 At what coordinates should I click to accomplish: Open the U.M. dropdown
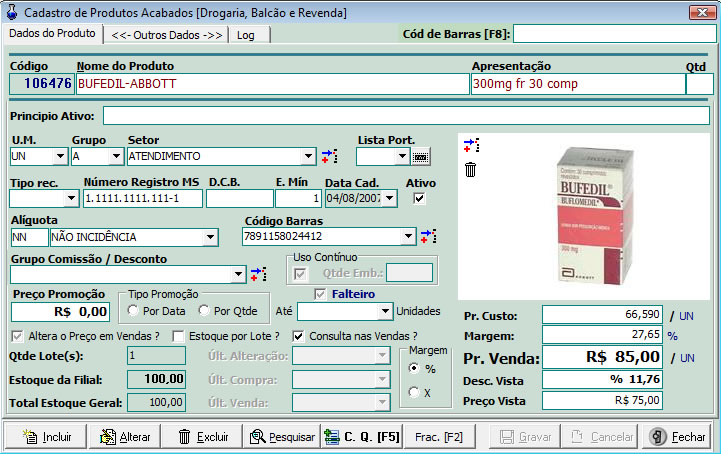click(x=60, y=156)
